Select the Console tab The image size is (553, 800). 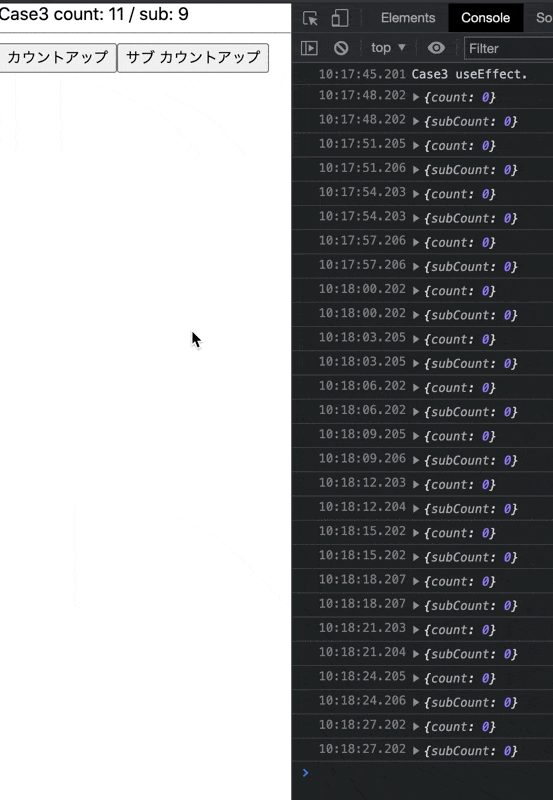point(485,18)
